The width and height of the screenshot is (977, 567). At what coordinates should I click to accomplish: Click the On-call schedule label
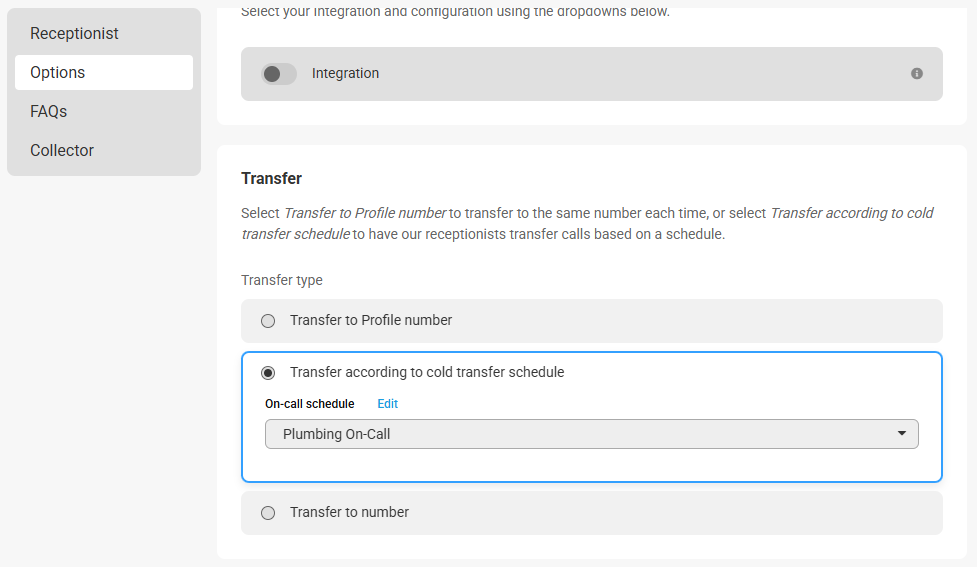[x=310, y=404]
